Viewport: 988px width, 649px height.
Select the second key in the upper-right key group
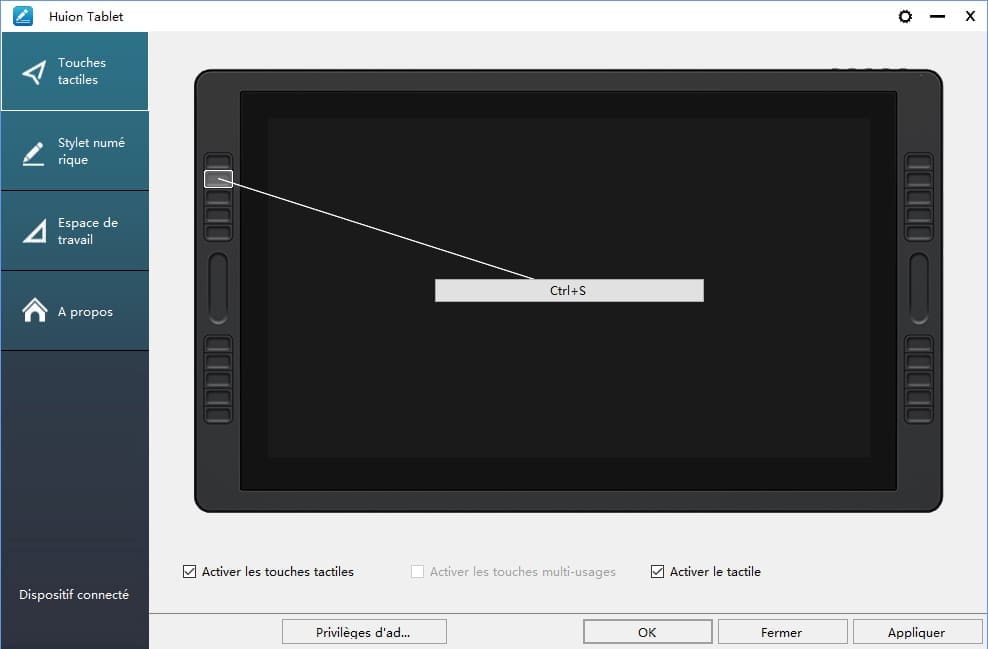pyautogui.click(x=919, y=179)
